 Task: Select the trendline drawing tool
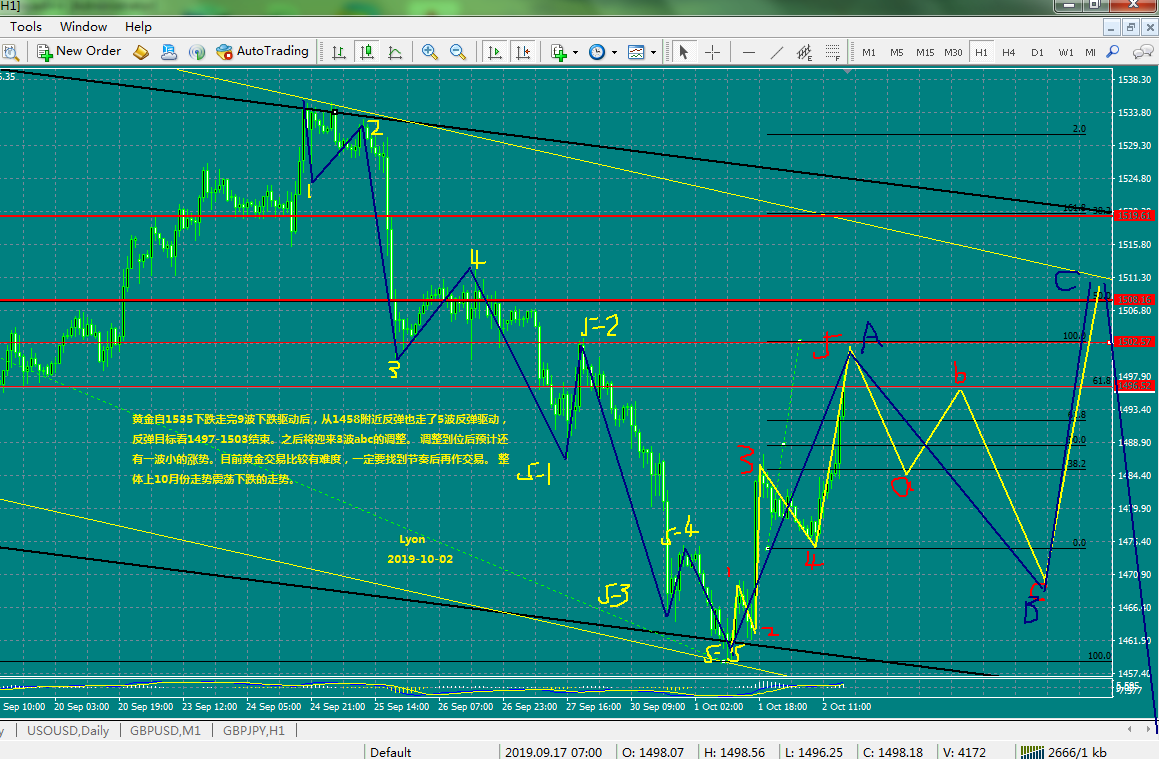(777, 52)
